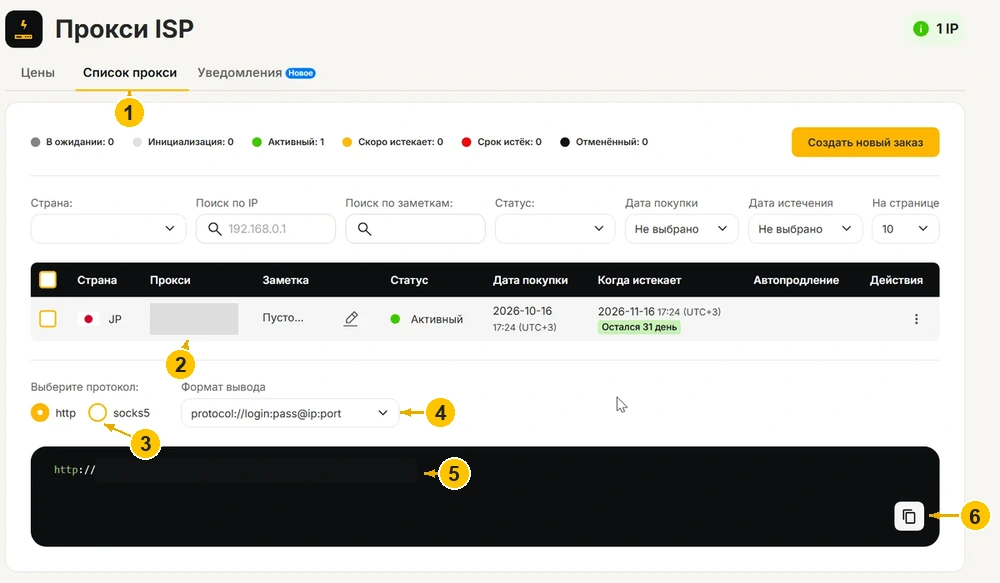Click the Когда истекает column header

coord(640,280)
